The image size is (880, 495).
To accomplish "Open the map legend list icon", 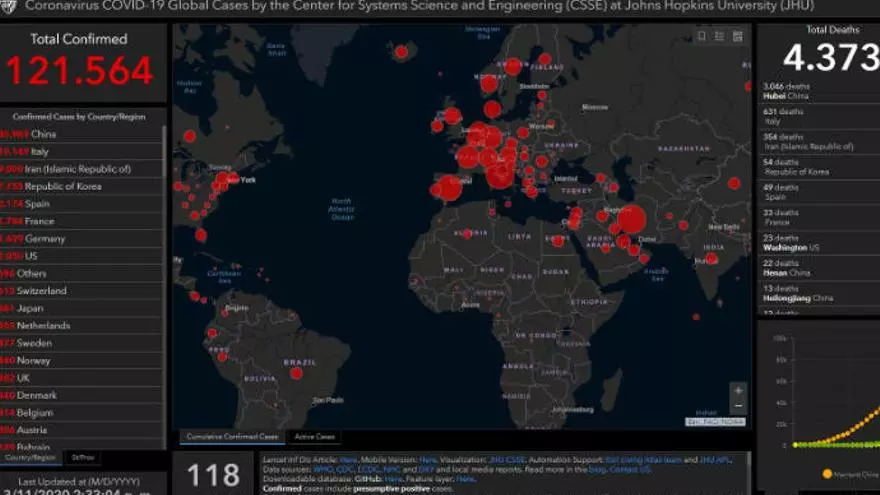I will 720,37.
